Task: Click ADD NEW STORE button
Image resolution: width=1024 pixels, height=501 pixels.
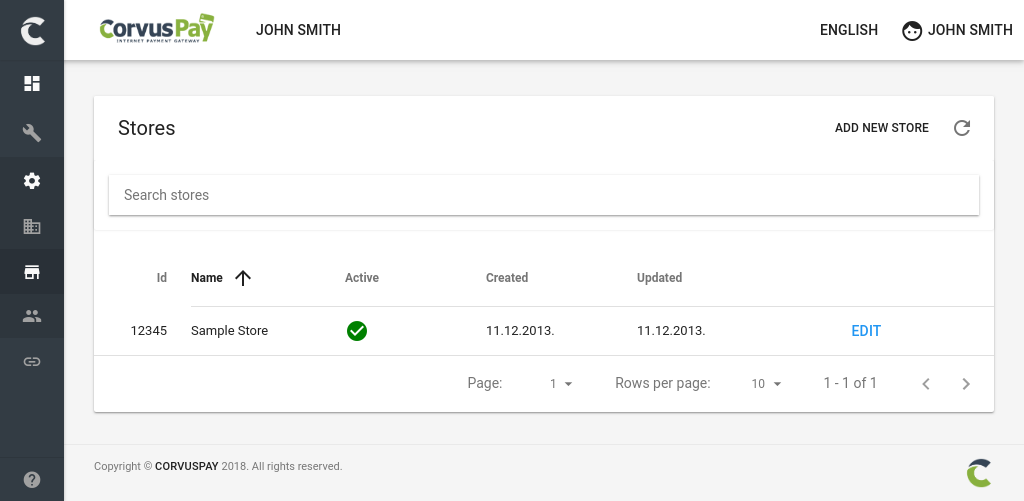Action: 881,128
